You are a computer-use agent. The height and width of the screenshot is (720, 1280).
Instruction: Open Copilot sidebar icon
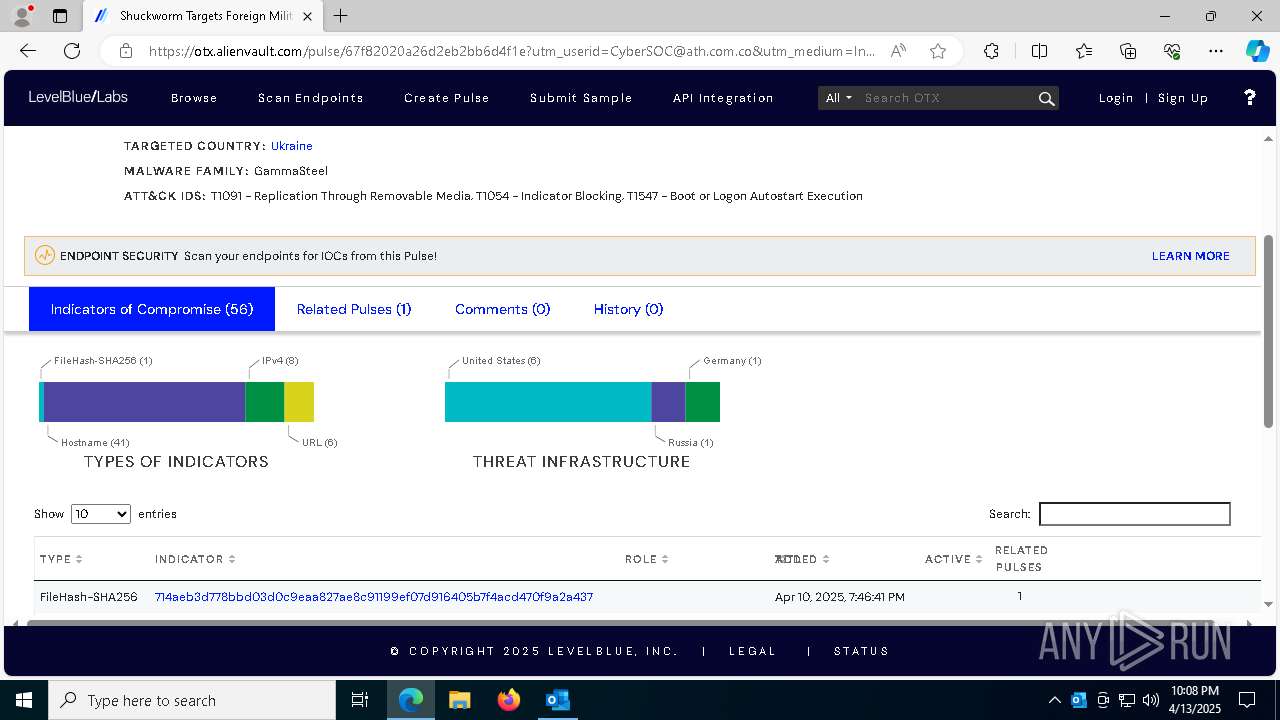click(x=1257, y=51)
